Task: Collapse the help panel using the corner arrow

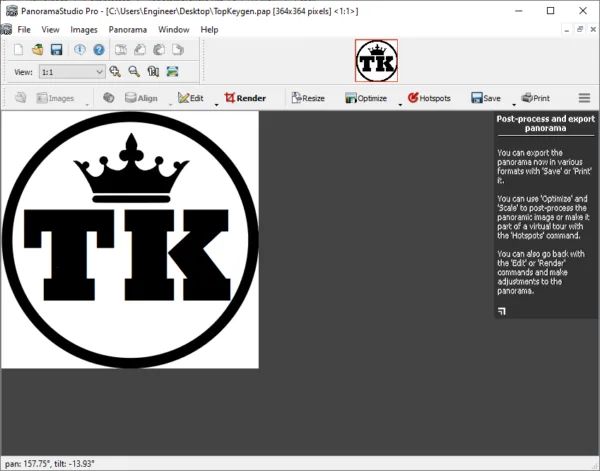Action: 502,311
